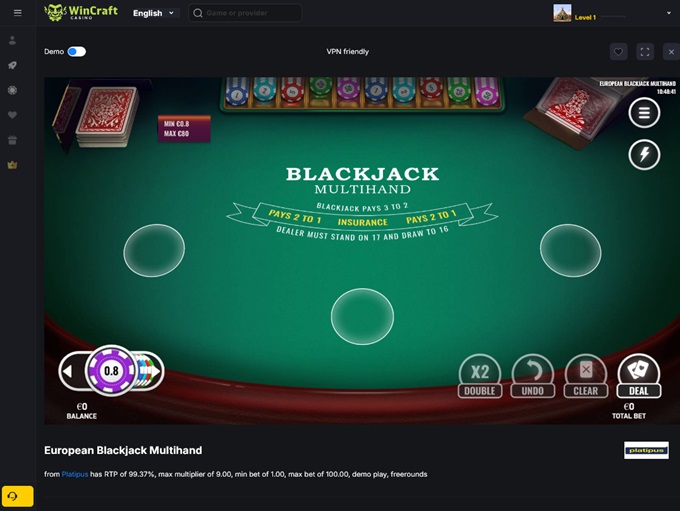Add game to favorites with heart icon
The height and width of the screenshot is (511, 680).
[x=618, y=52]
